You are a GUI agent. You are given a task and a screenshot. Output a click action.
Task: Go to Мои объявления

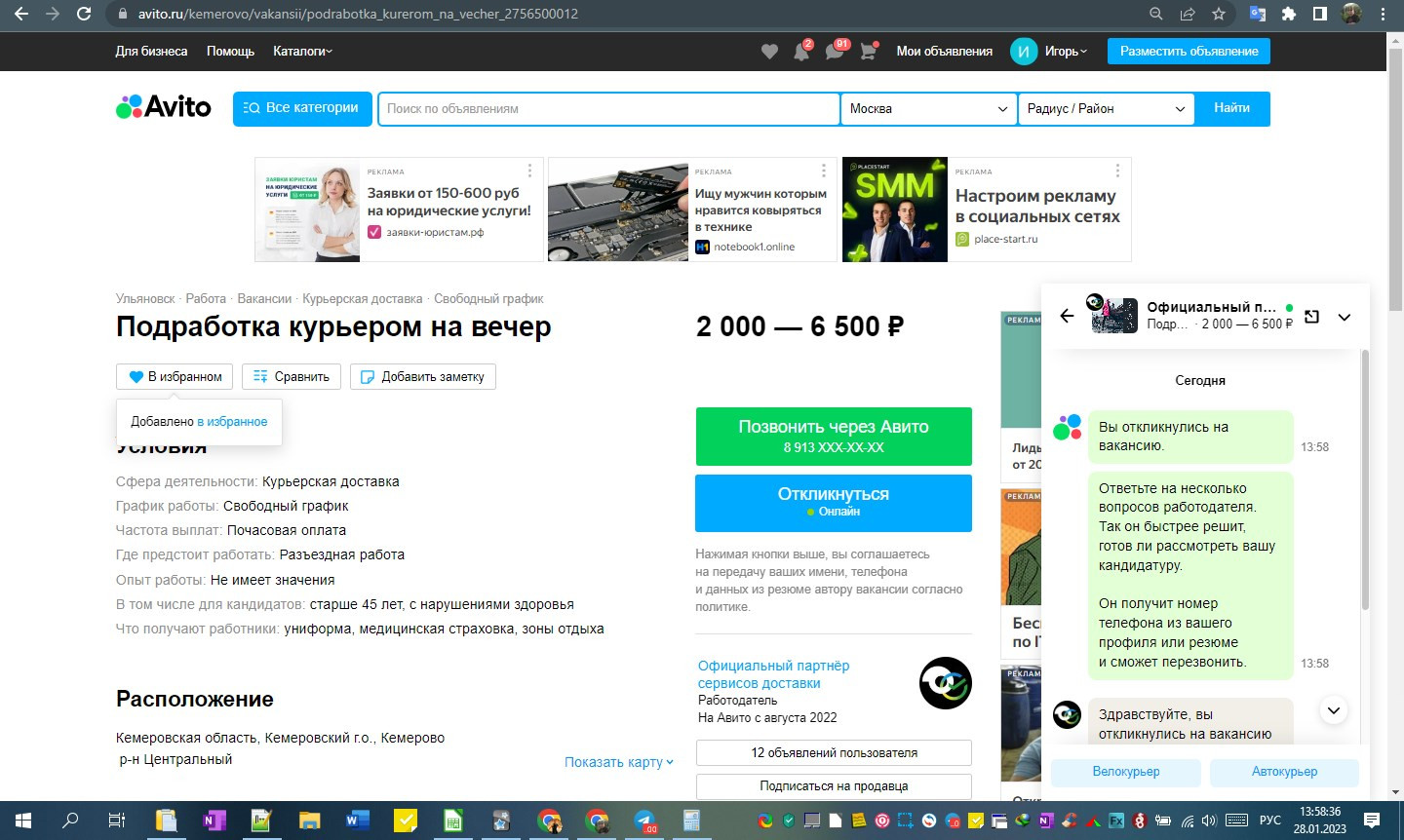click(x=945, y=52)
